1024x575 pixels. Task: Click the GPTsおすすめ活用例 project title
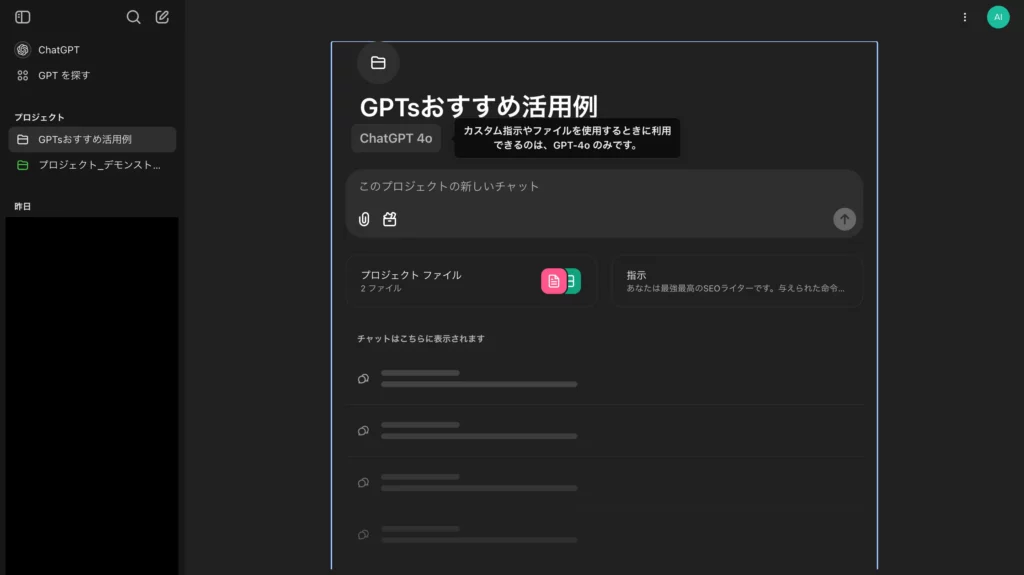coord(478,107)
